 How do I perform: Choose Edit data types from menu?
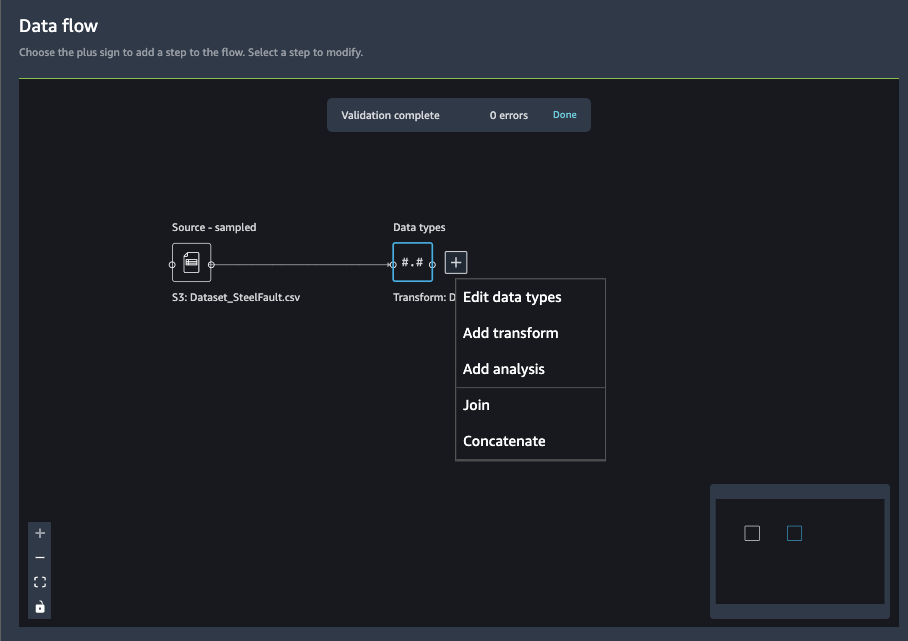tap(530, 297)
